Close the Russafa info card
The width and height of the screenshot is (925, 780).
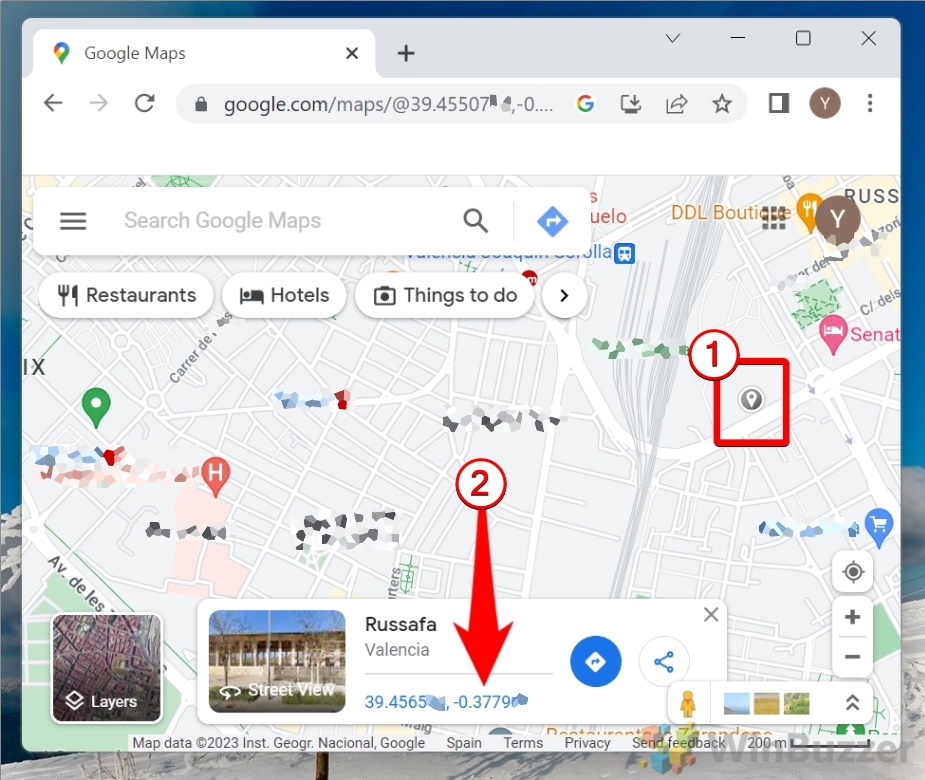(x=711, y=615)
